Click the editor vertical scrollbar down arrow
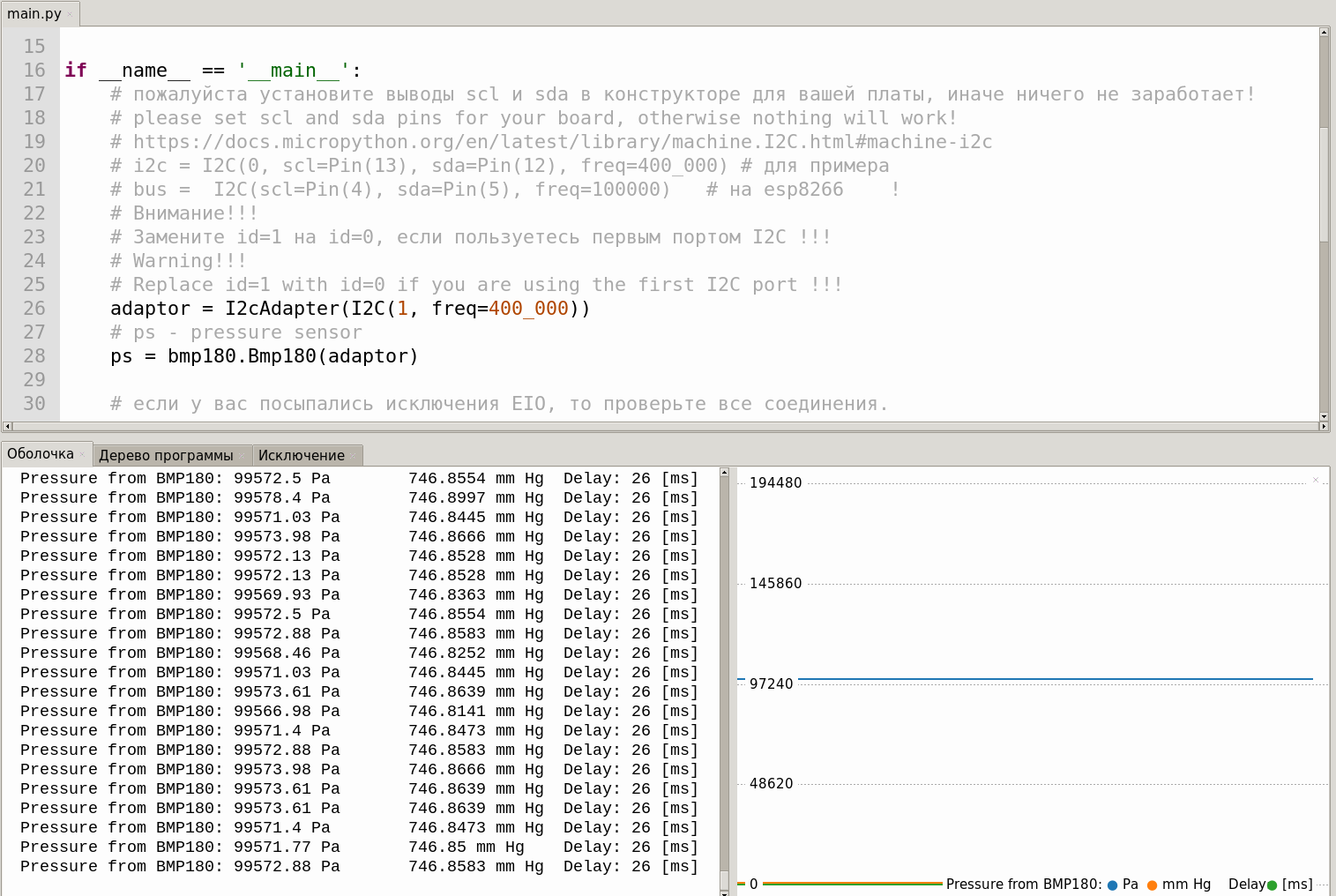1336x896 pixels. 1324,416
